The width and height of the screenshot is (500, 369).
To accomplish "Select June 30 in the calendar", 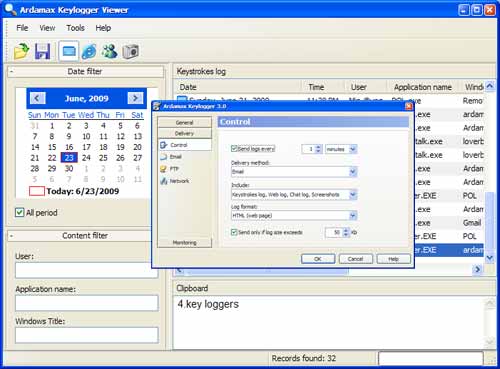I will 69,168.
